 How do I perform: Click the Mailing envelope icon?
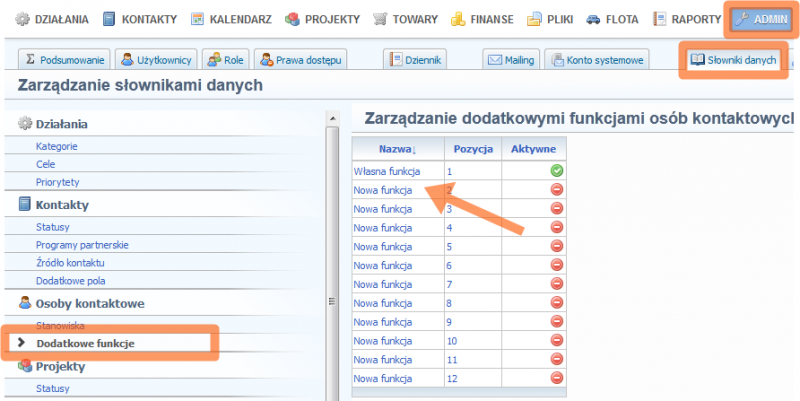[494, 60]
